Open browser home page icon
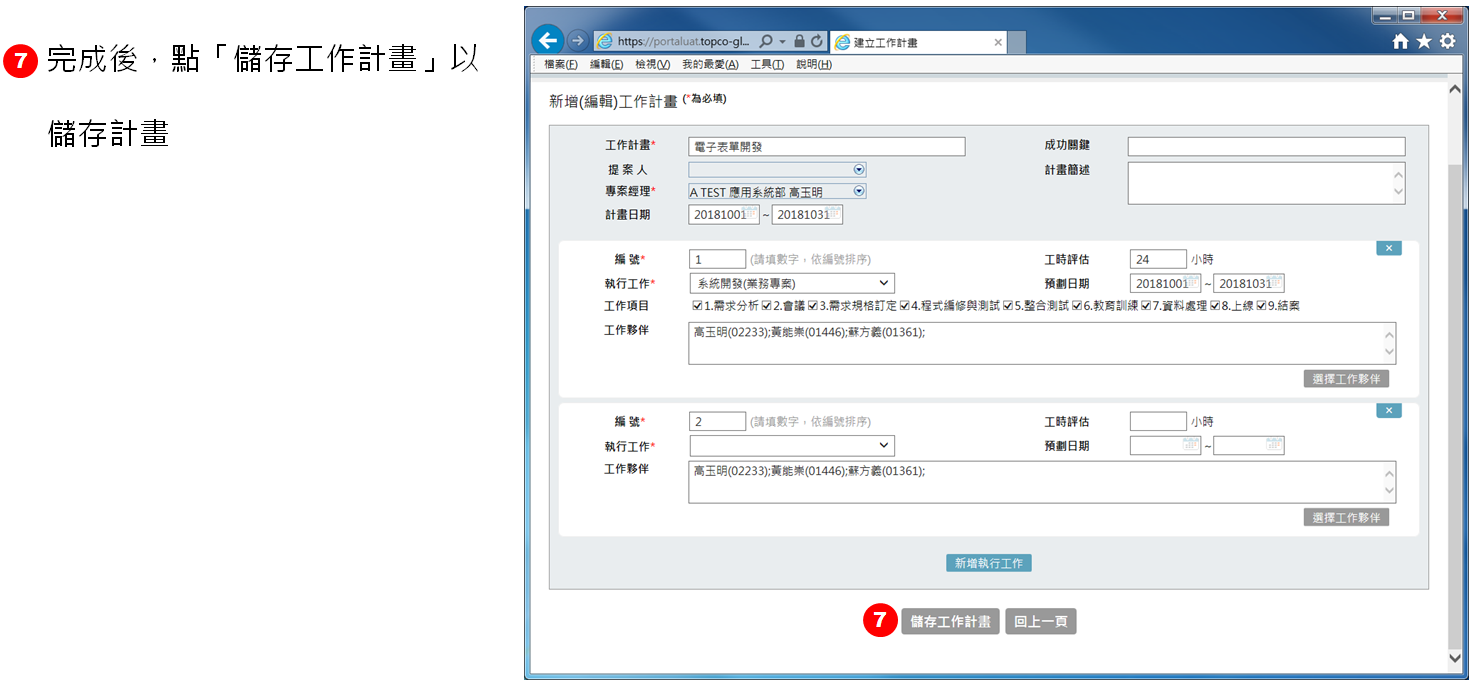The width and height of the screenshot is (1478, 691). coord(1400,42)
